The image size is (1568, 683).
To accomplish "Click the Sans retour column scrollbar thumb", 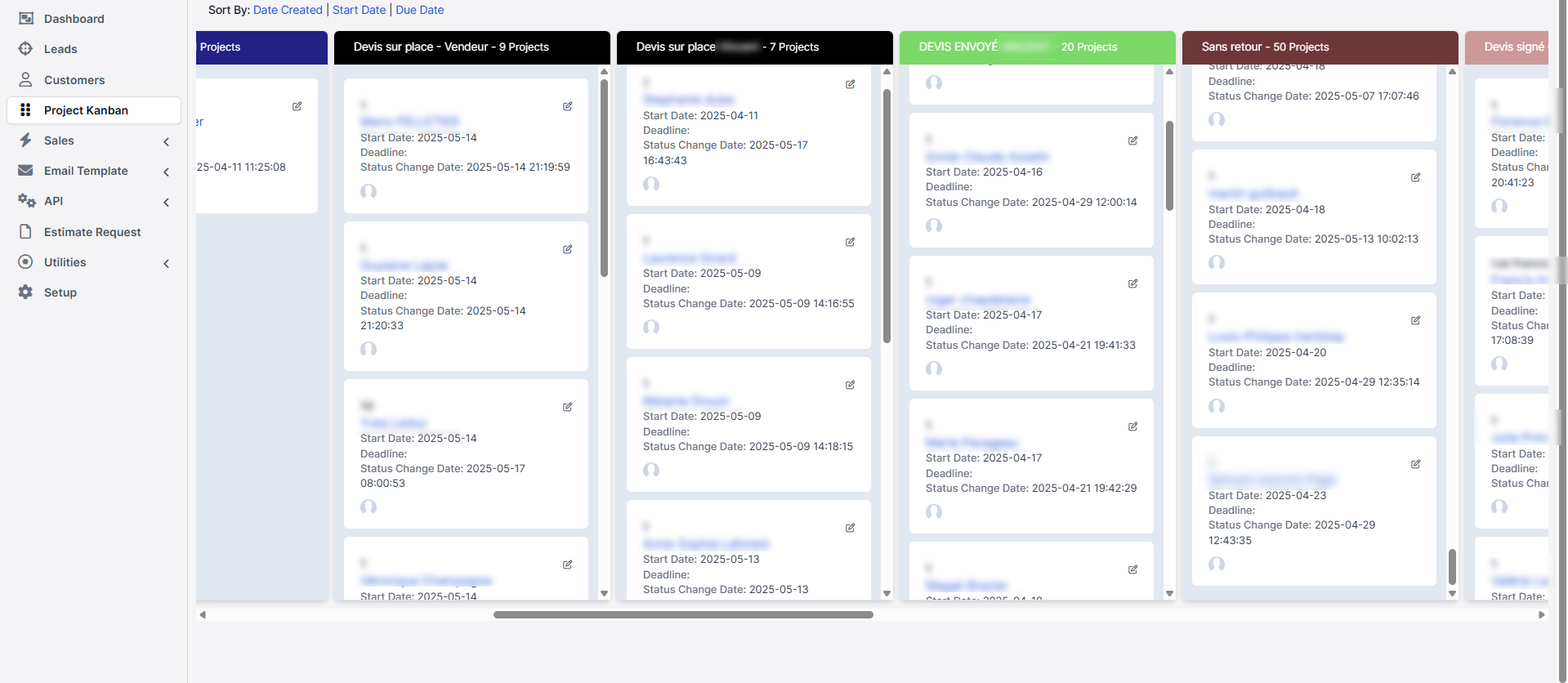I will pos(1452,566).
